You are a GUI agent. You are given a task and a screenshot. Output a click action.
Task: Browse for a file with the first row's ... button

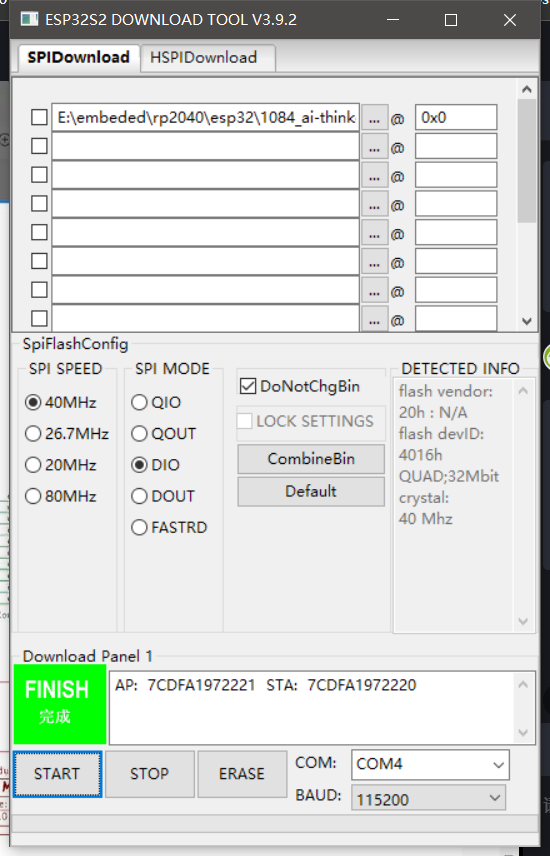coord(375,118)
